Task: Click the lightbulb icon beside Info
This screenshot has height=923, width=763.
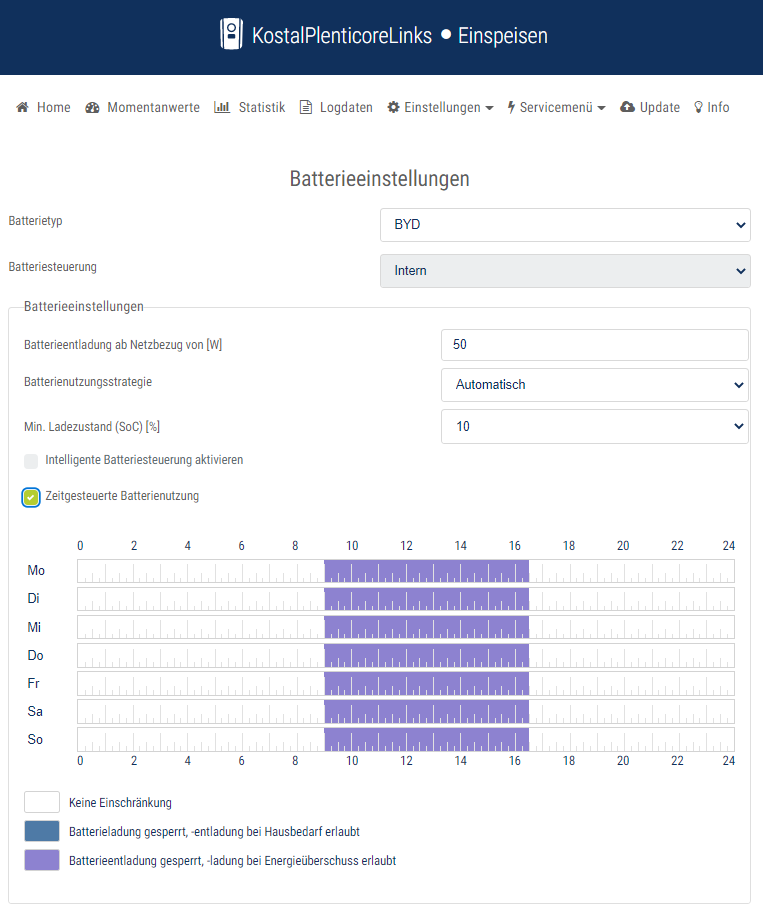Action: click(x=698, y=108)
